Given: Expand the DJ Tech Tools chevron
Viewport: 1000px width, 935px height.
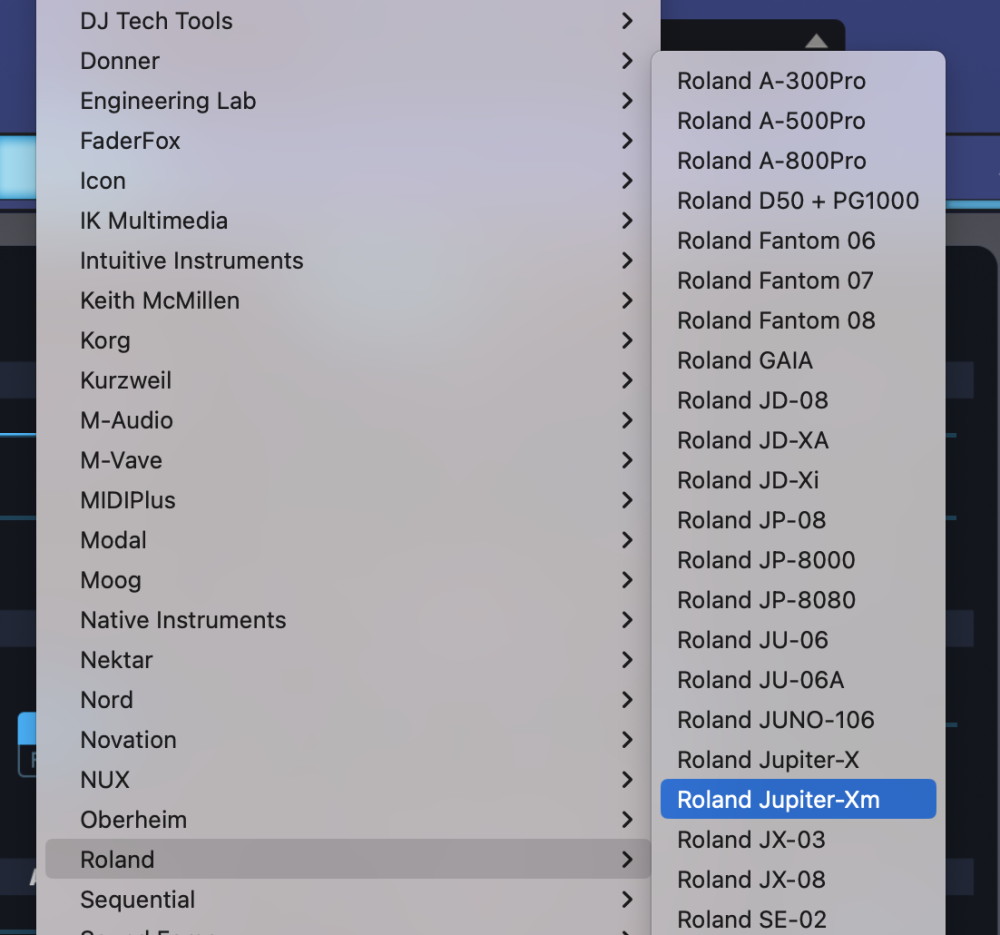Looking at the screenshot, I should coord(627,21).
